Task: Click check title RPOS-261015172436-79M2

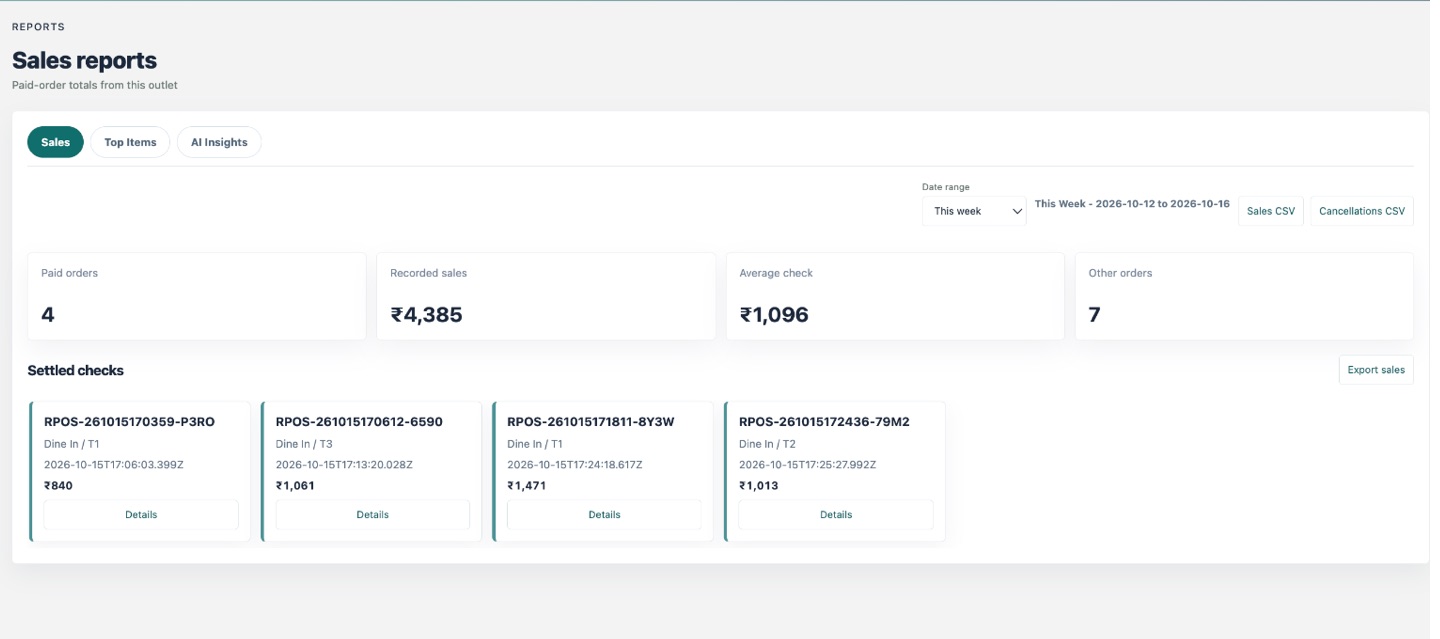Action: click(x=824, y=422)
